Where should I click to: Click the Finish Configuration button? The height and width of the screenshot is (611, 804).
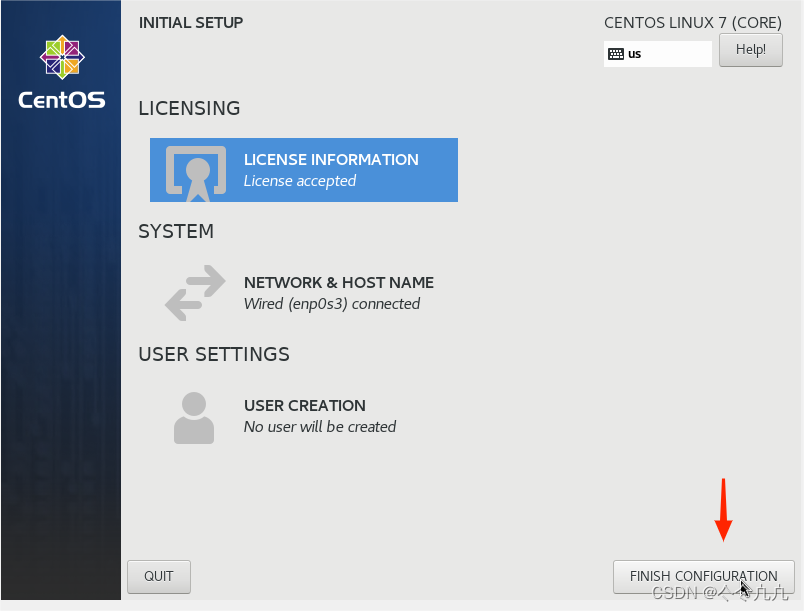(704, 577)
